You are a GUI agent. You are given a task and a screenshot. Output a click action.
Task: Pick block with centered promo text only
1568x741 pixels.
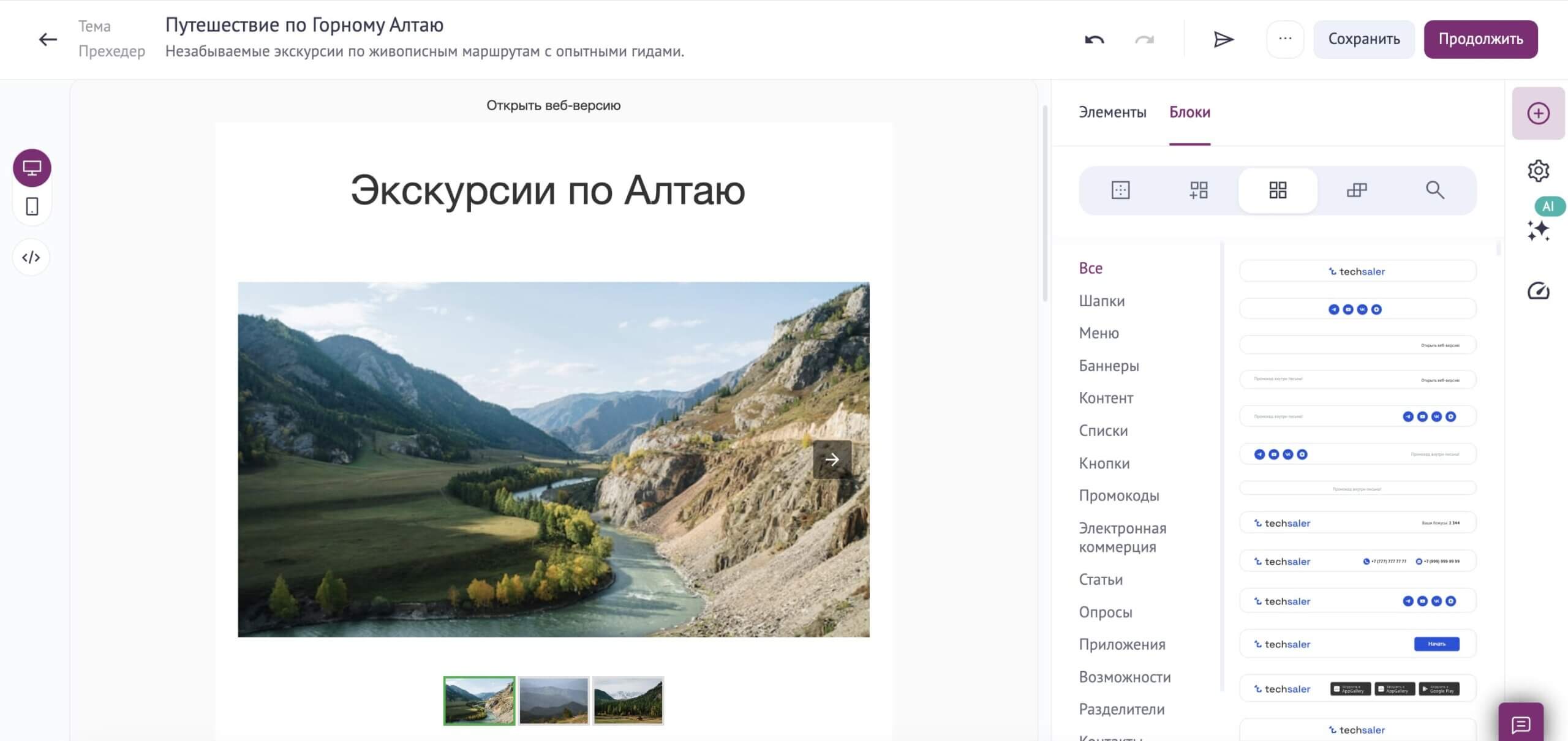1358,489
